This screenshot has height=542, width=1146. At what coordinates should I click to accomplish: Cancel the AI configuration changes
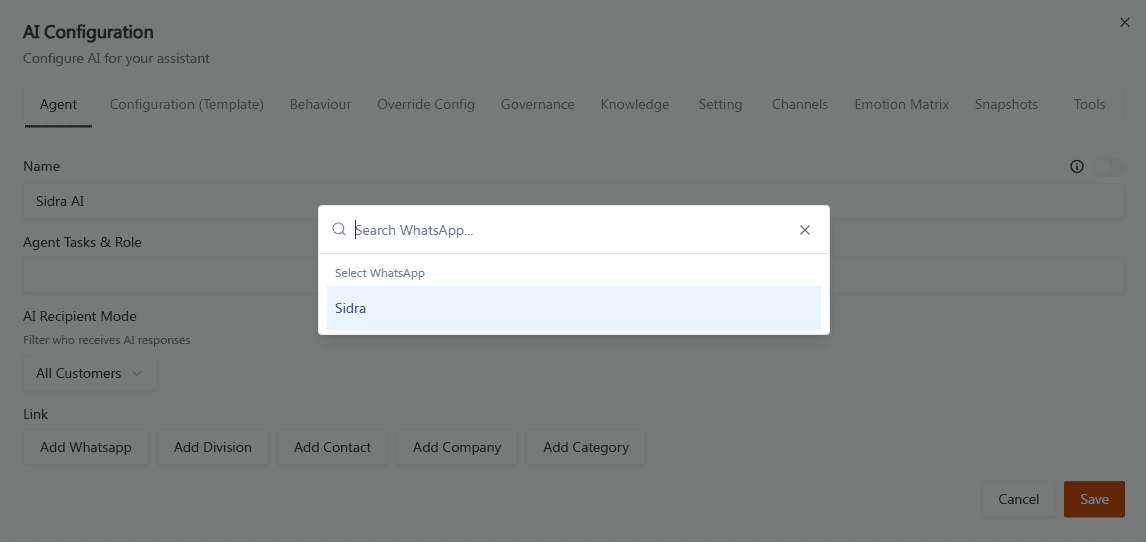[1019, 500]
